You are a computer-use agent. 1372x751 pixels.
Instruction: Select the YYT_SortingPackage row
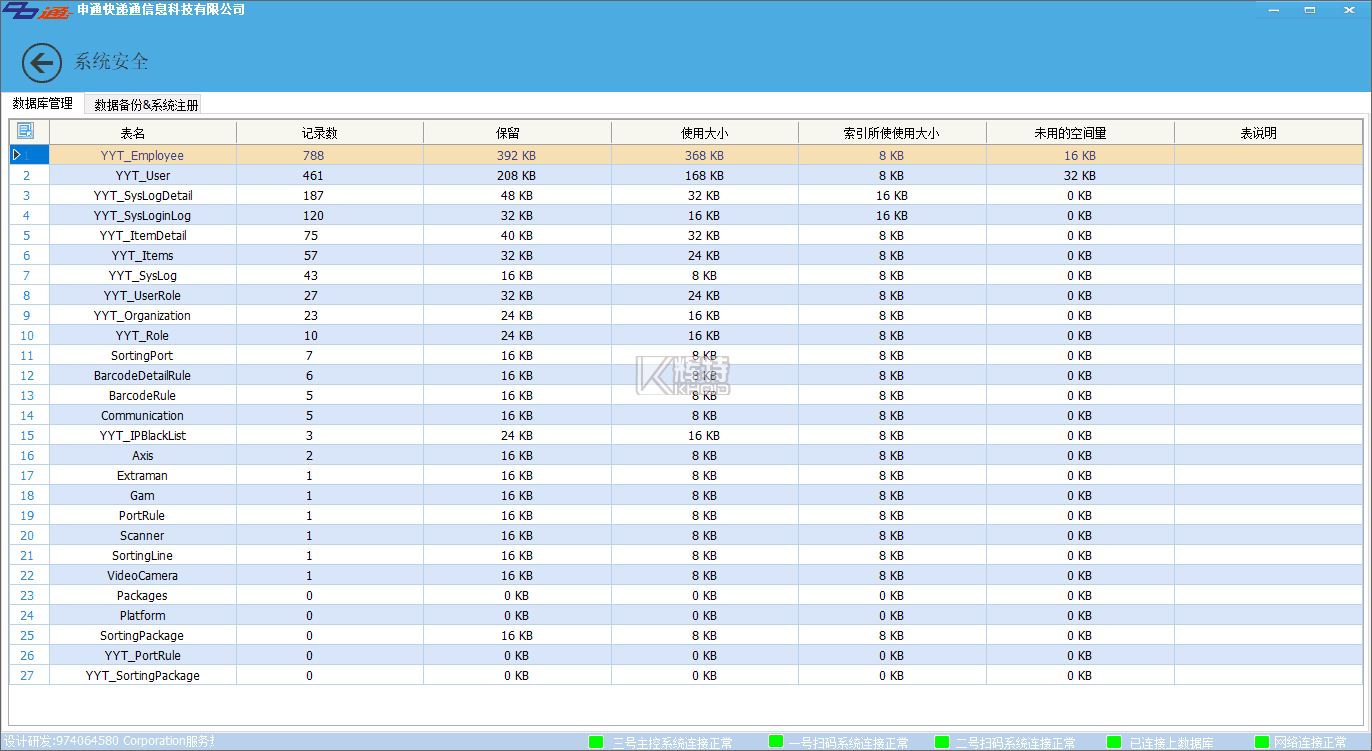143,676
